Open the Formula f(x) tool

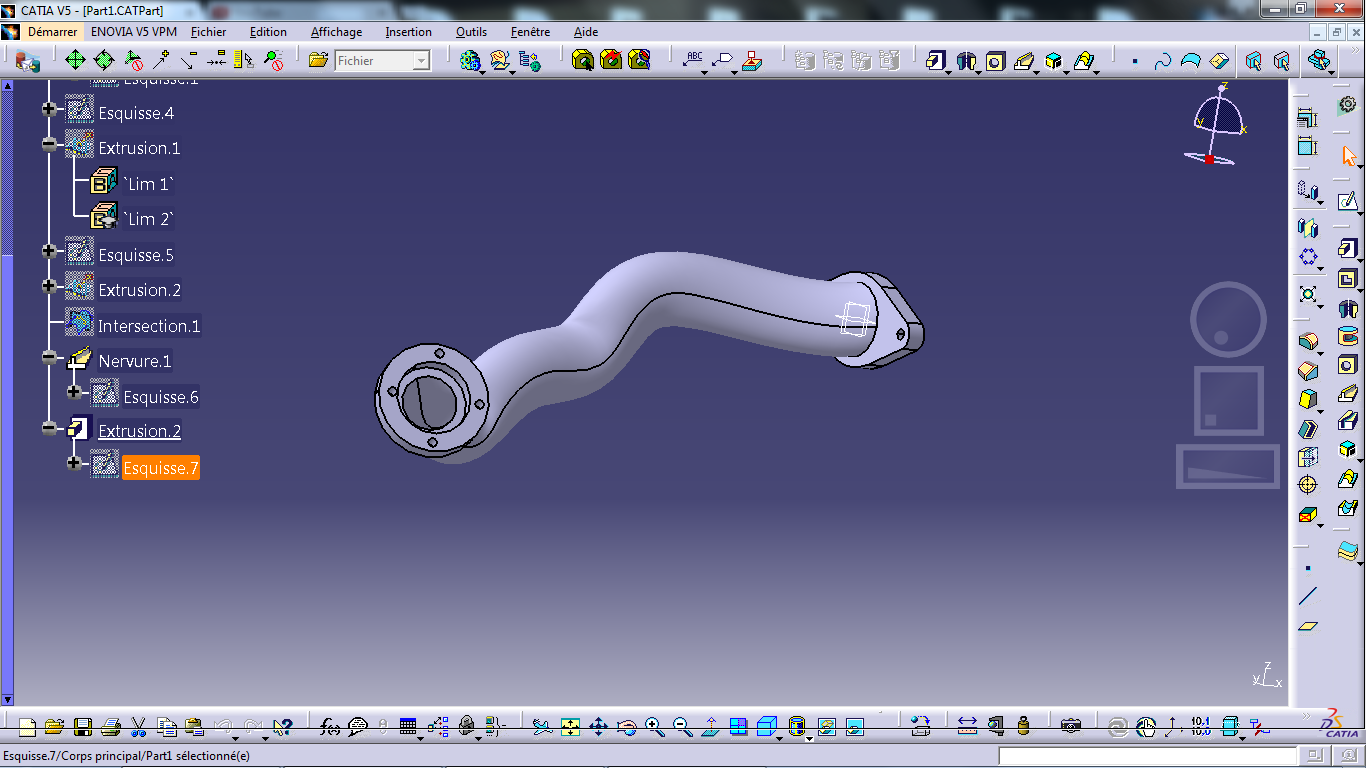(330, 727)
